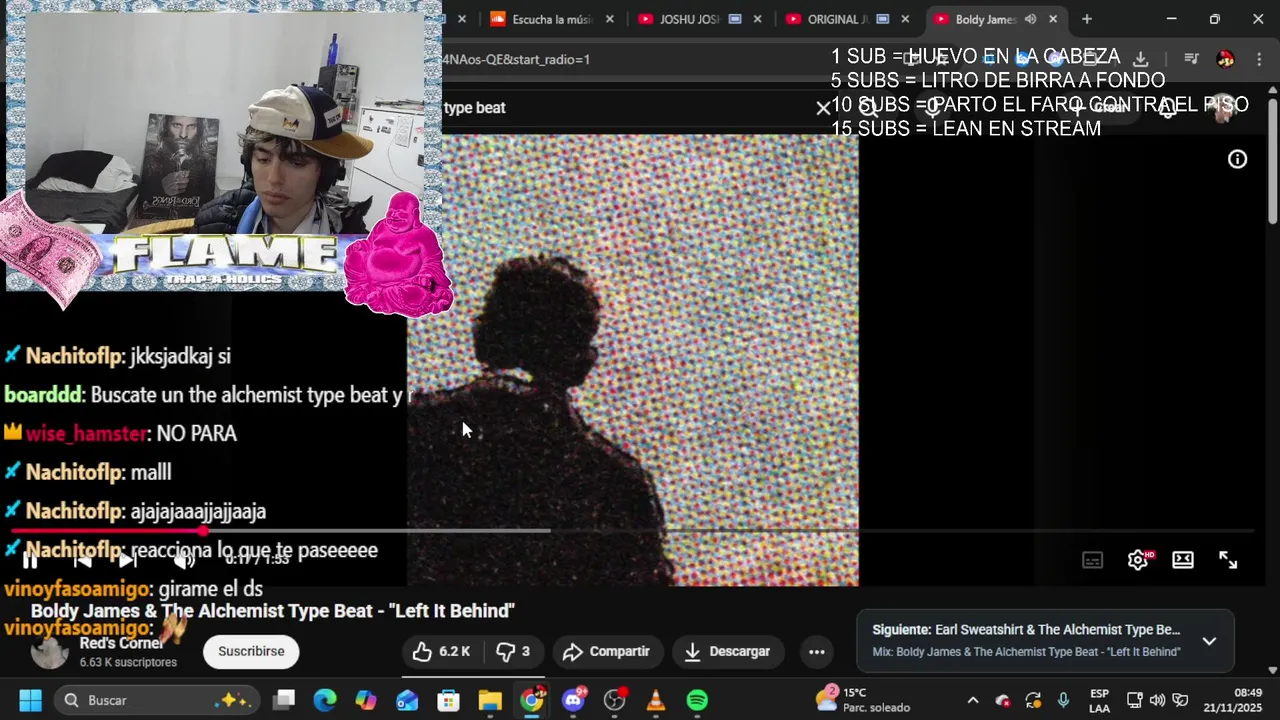Select the Boldy James active tab

985,19
